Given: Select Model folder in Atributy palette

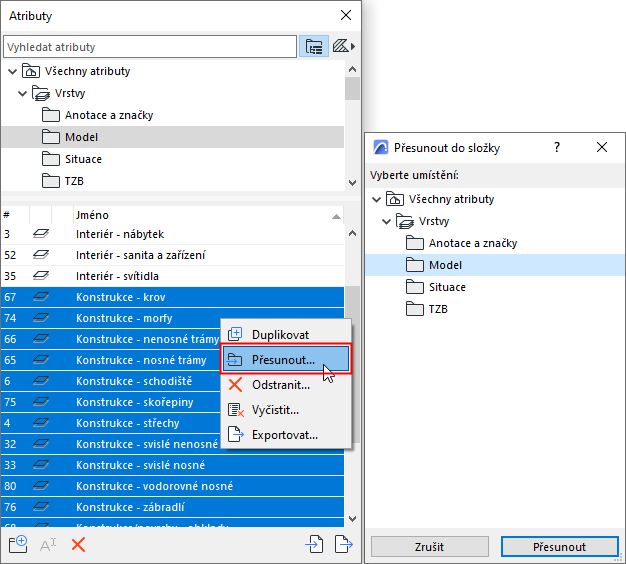Looking at the screenshot, I should [173, 137].
